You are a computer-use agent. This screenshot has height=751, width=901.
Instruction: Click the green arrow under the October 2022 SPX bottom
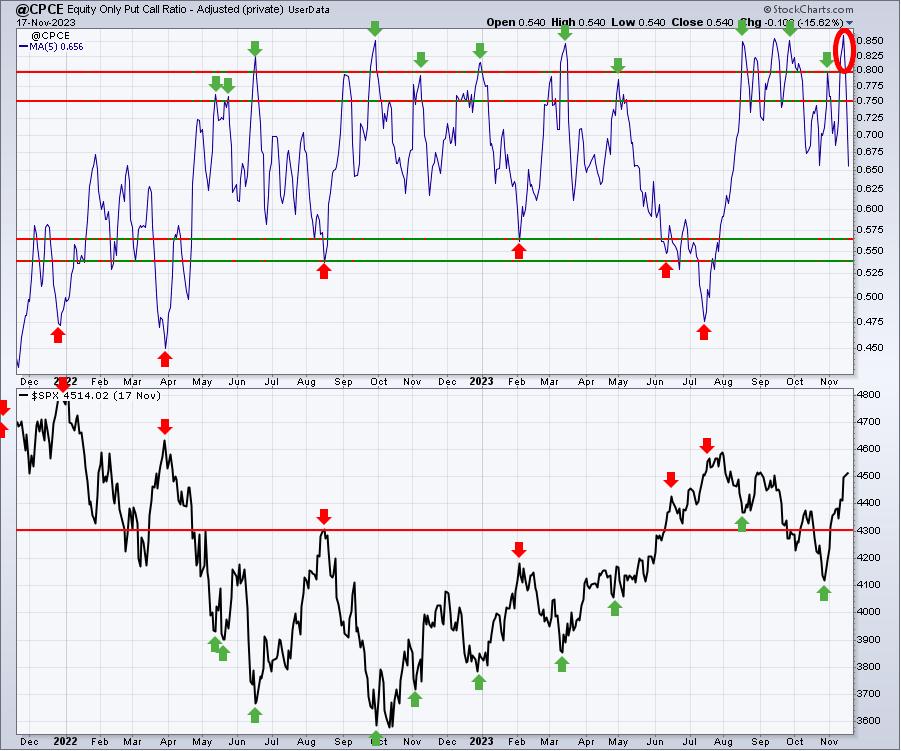(377, 738)
